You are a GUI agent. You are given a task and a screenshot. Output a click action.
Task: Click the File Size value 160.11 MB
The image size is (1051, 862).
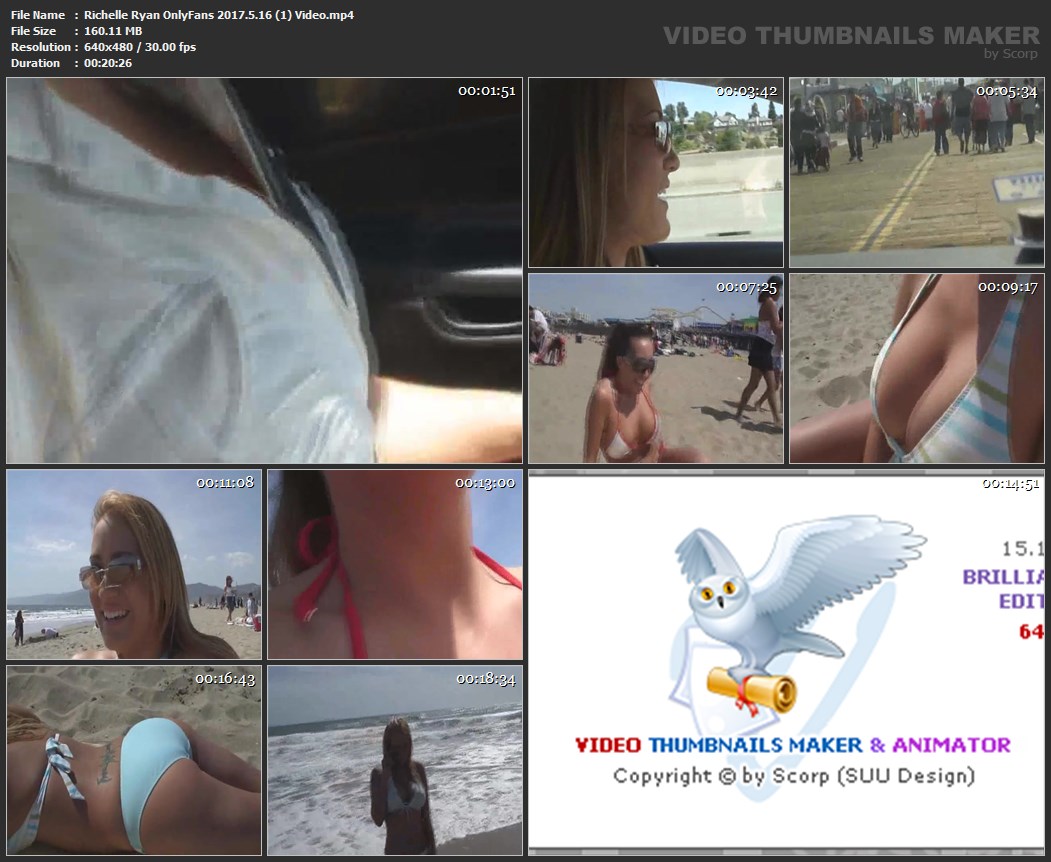(x=115, y=31)
